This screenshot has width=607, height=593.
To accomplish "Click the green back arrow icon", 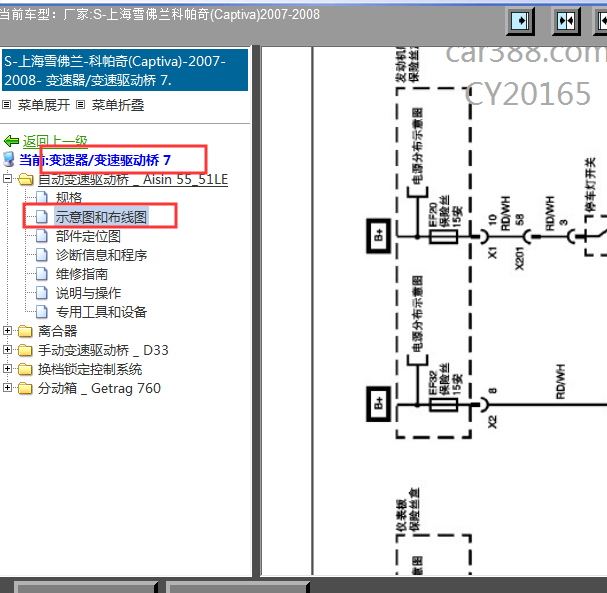I will tap(11, 141).
